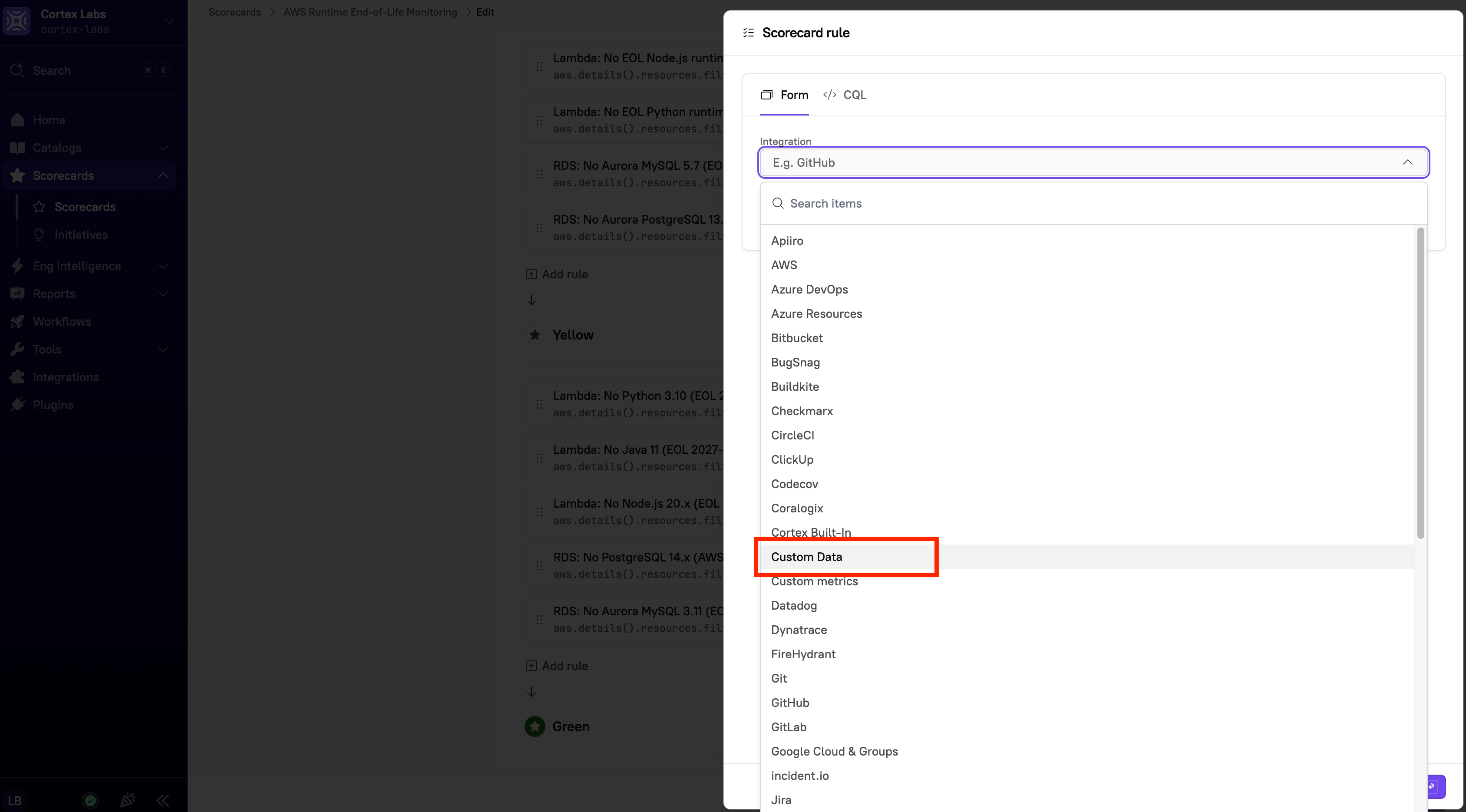Image resolution: width=1466 pixels, height=812 pixels.
Task: Click Add rule above Yellow level
Action: click(557, 274)
